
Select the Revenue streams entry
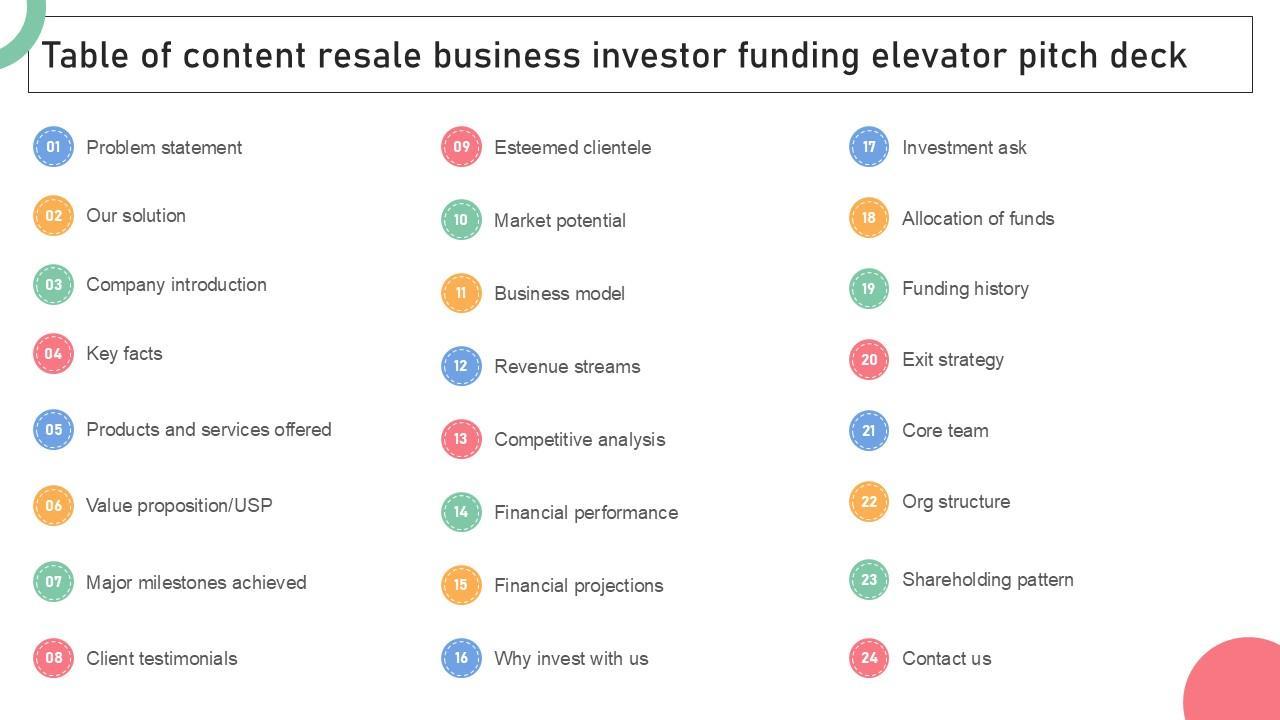point(567,367)
